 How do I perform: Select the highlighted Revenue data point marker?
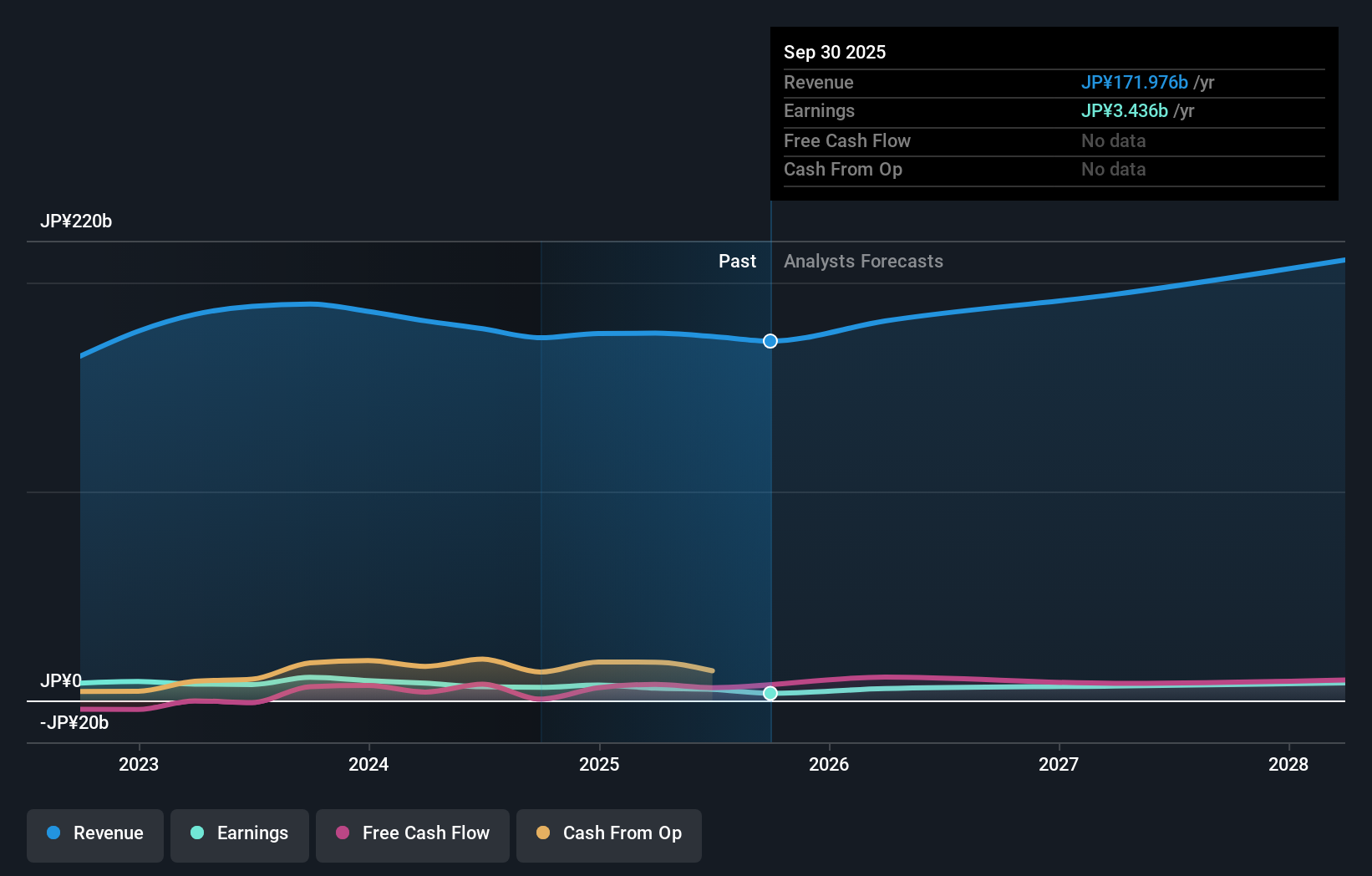770,341
